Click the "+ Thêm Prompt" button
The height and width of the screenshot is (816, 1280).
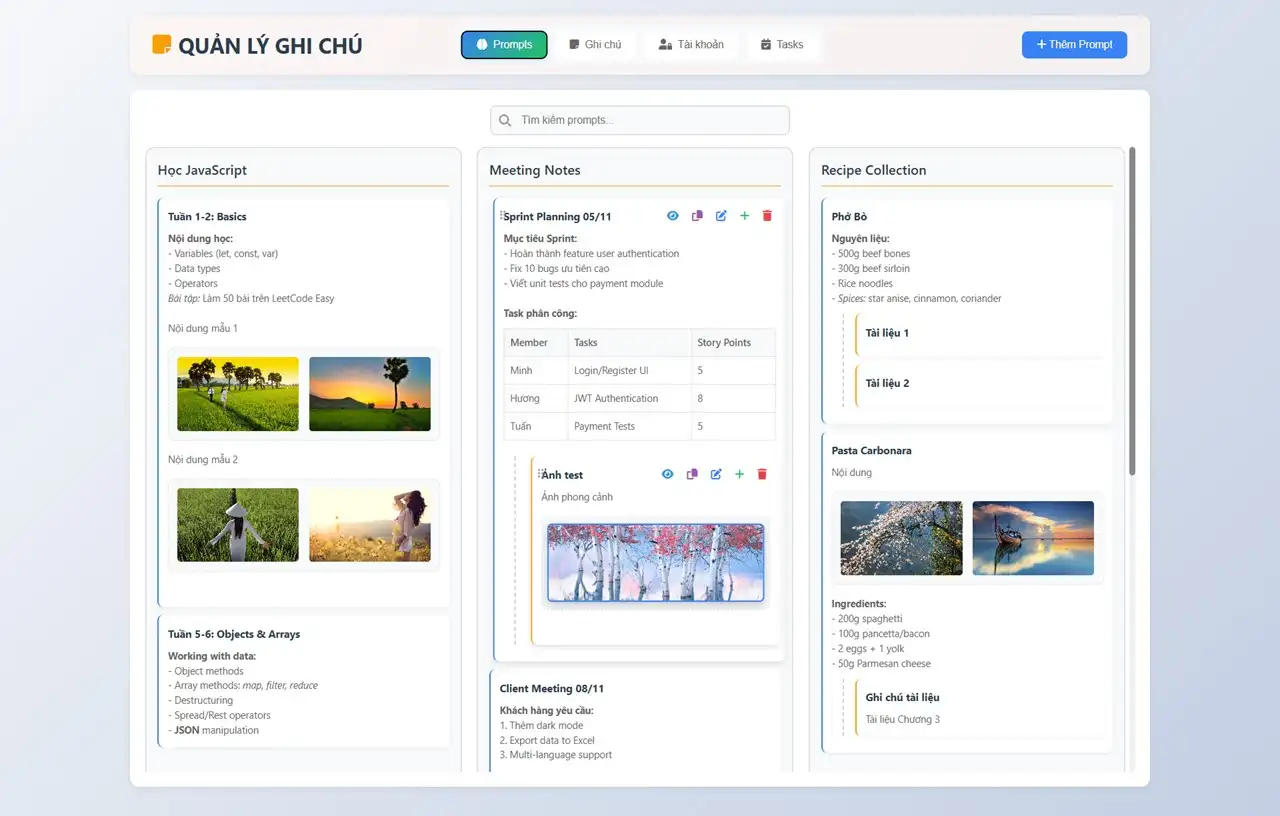pos(1074,44)
